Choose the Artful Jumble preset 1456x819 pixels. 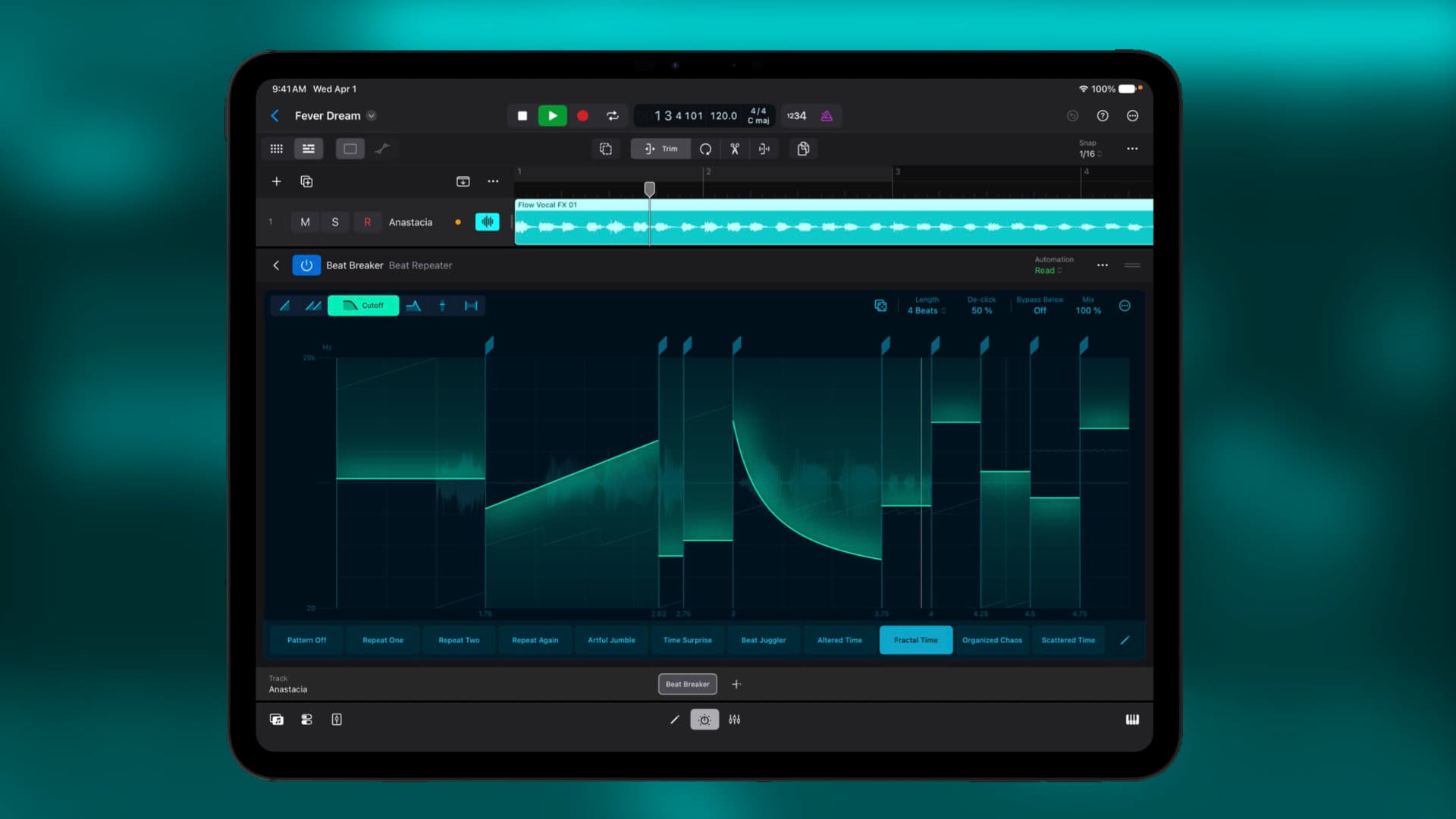pos(611,640)
